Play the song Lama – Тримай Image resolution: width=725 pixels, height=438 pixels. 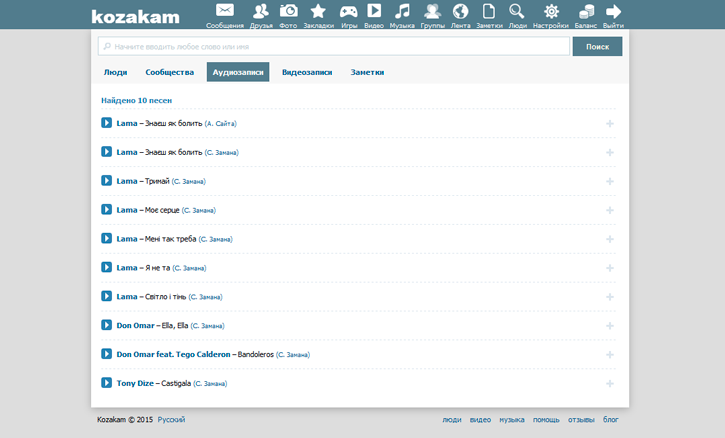click(x=106, y=181)
